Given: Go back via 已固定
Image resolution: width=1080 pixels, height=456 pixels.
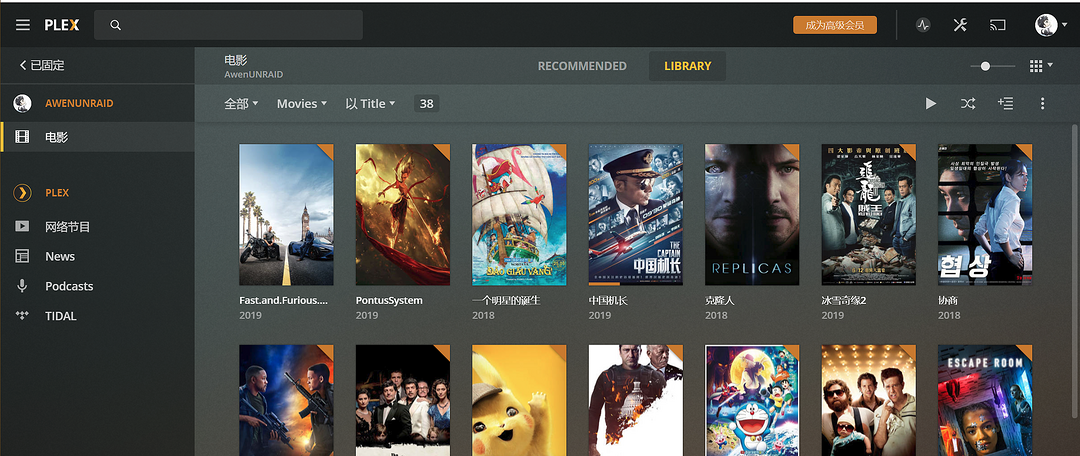Looking at the screenshot, I should (x=42, y=65).
